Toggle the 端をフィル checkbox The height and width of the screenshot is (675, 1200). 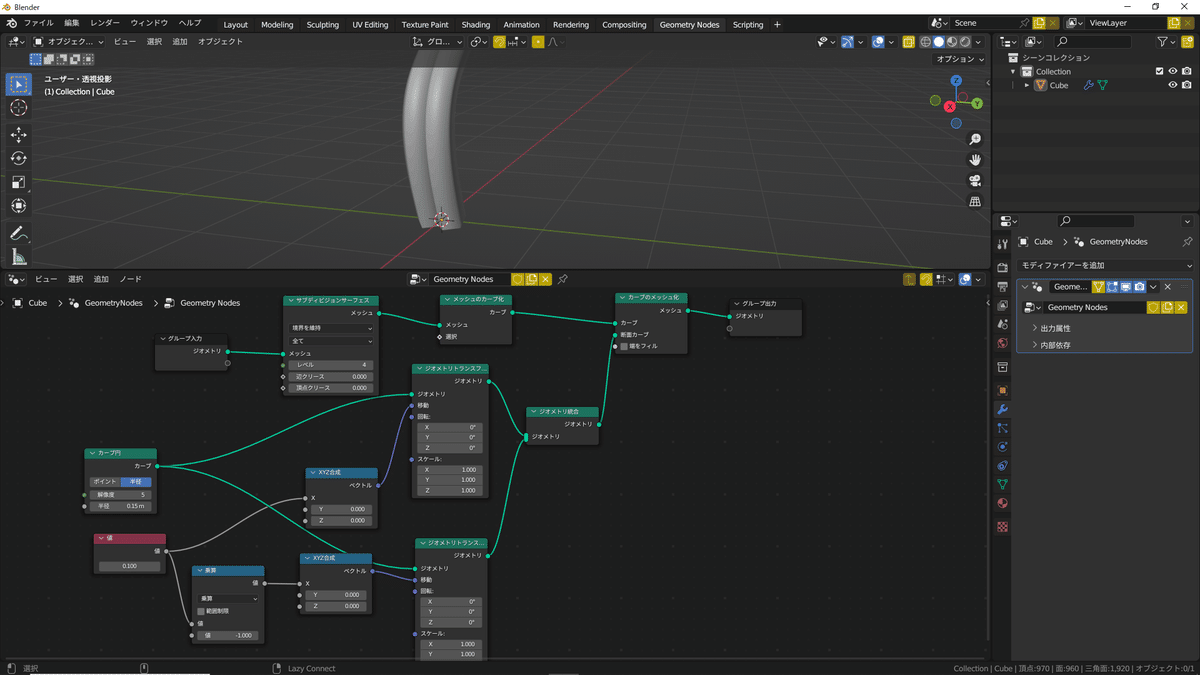tap(624, 346)
